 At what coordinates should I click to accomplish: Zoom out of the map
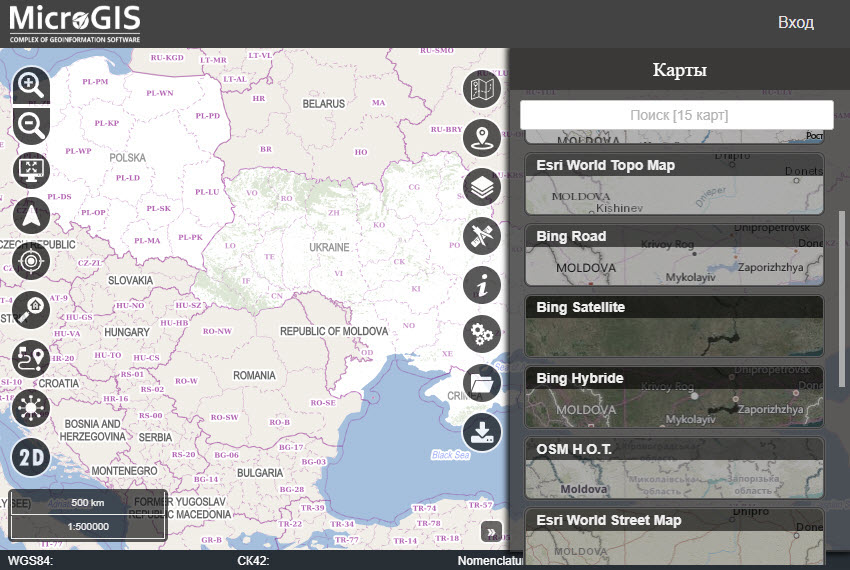(31, 126)
